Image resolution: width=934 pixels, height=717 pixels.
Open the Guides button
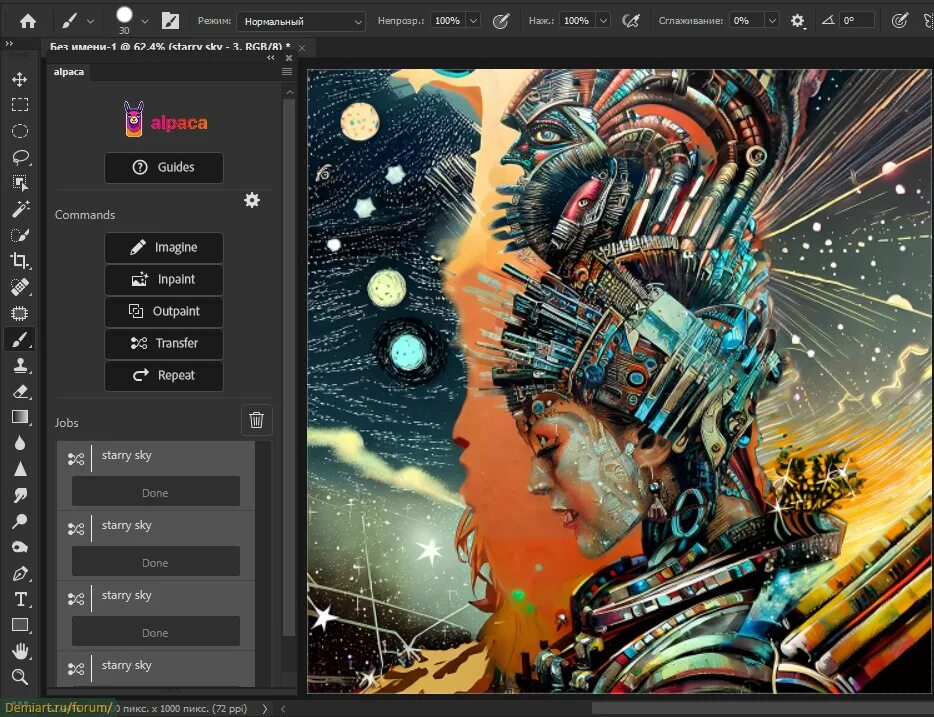[x=164, y=167]
